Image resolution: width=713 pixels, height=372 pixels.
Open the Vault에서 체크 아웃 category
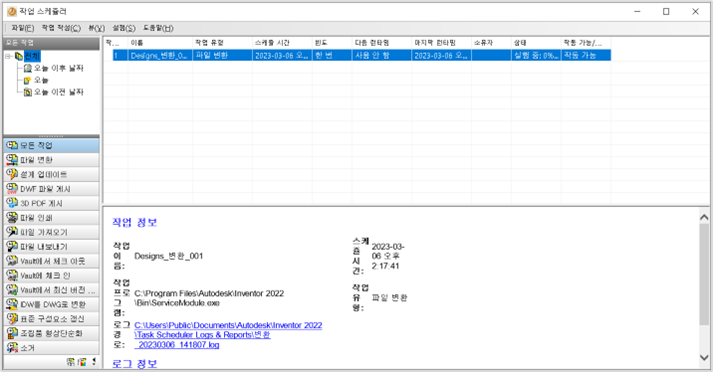[51, 261]
